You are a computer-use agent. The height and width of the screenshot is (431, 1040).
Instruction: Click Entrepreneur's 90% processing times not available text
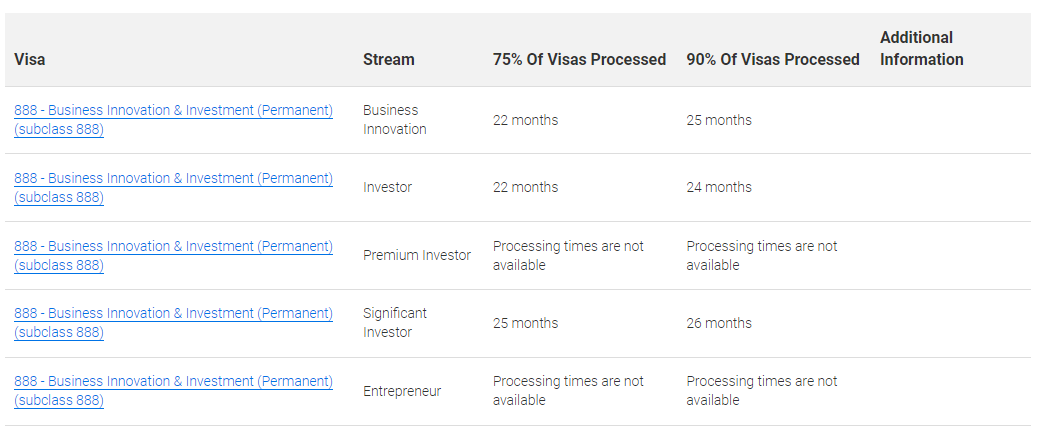click(762, 391)
